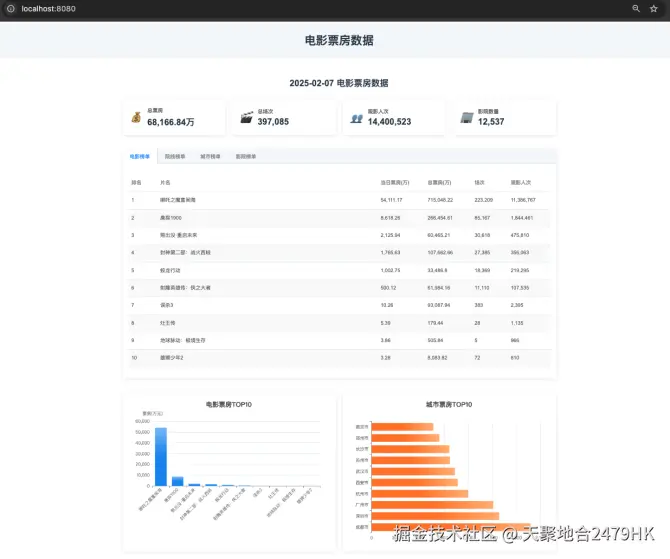This screenshot has width=670, height=559.
Task: Switch to the 影院榜单 tab
Action: pyautogui.click(x=246, y=156)
